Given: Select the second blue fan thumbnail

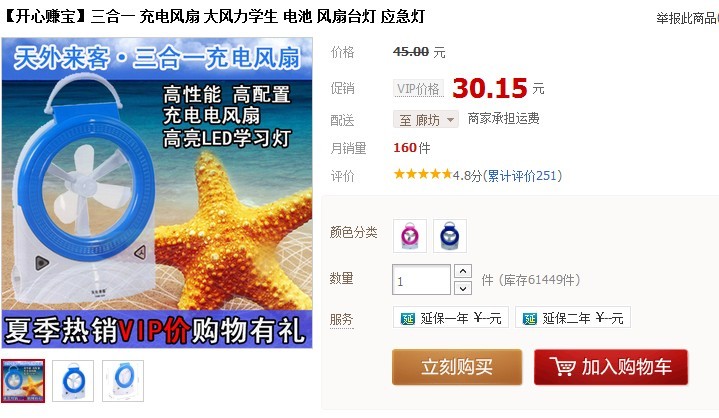Looking at the screenshot, I should 73,381.
